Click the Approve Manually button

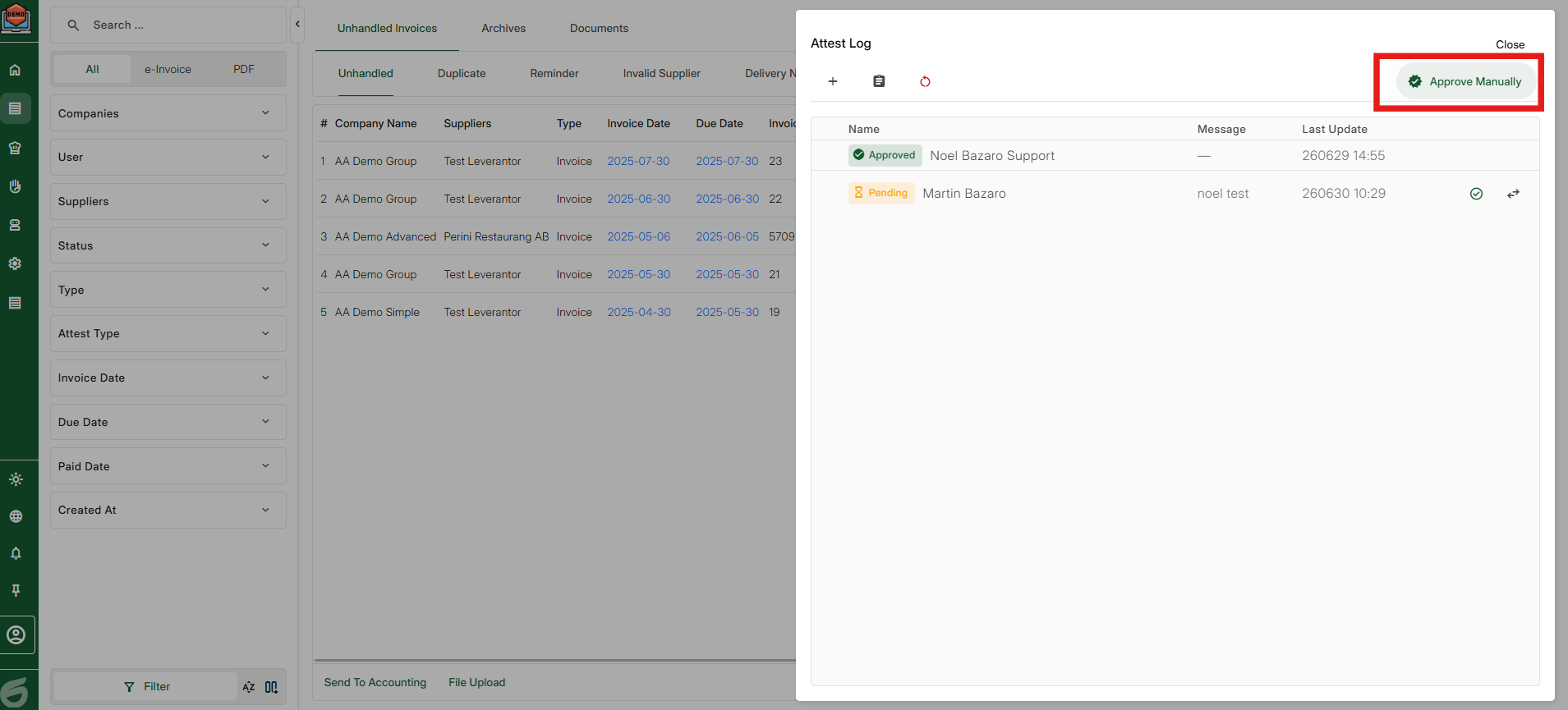(x=1466, y=81)
